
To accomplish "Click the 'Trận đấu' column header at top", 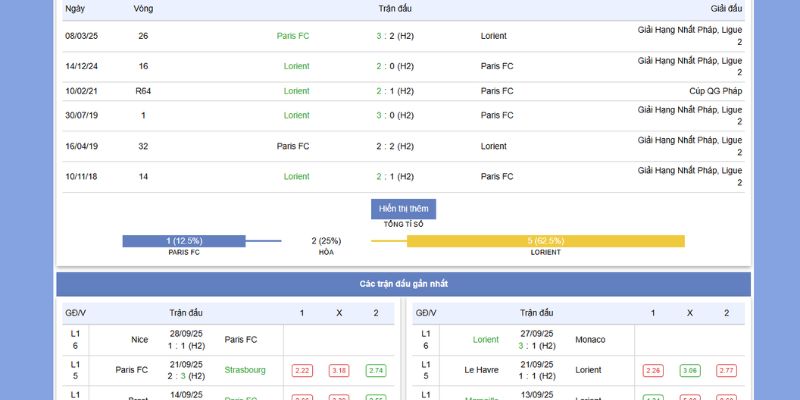I will click(x=394, y=9).
